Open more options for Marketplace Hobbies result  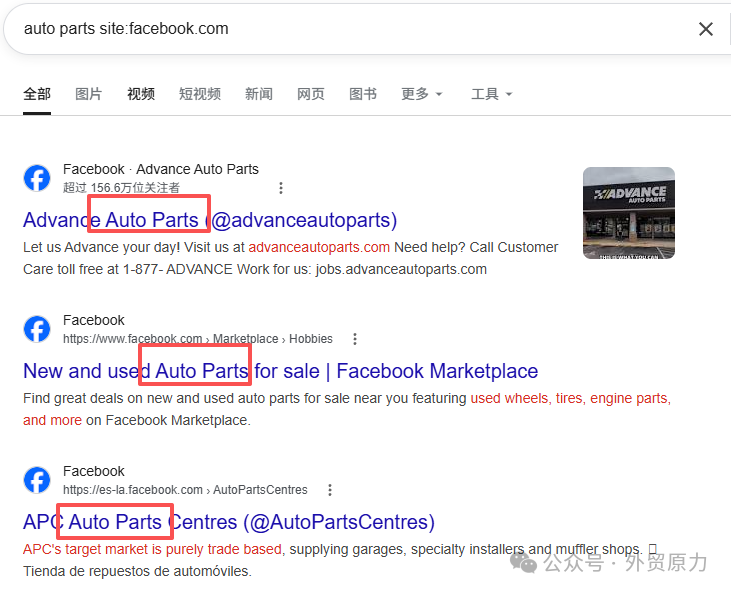click(x=355, y=339)
